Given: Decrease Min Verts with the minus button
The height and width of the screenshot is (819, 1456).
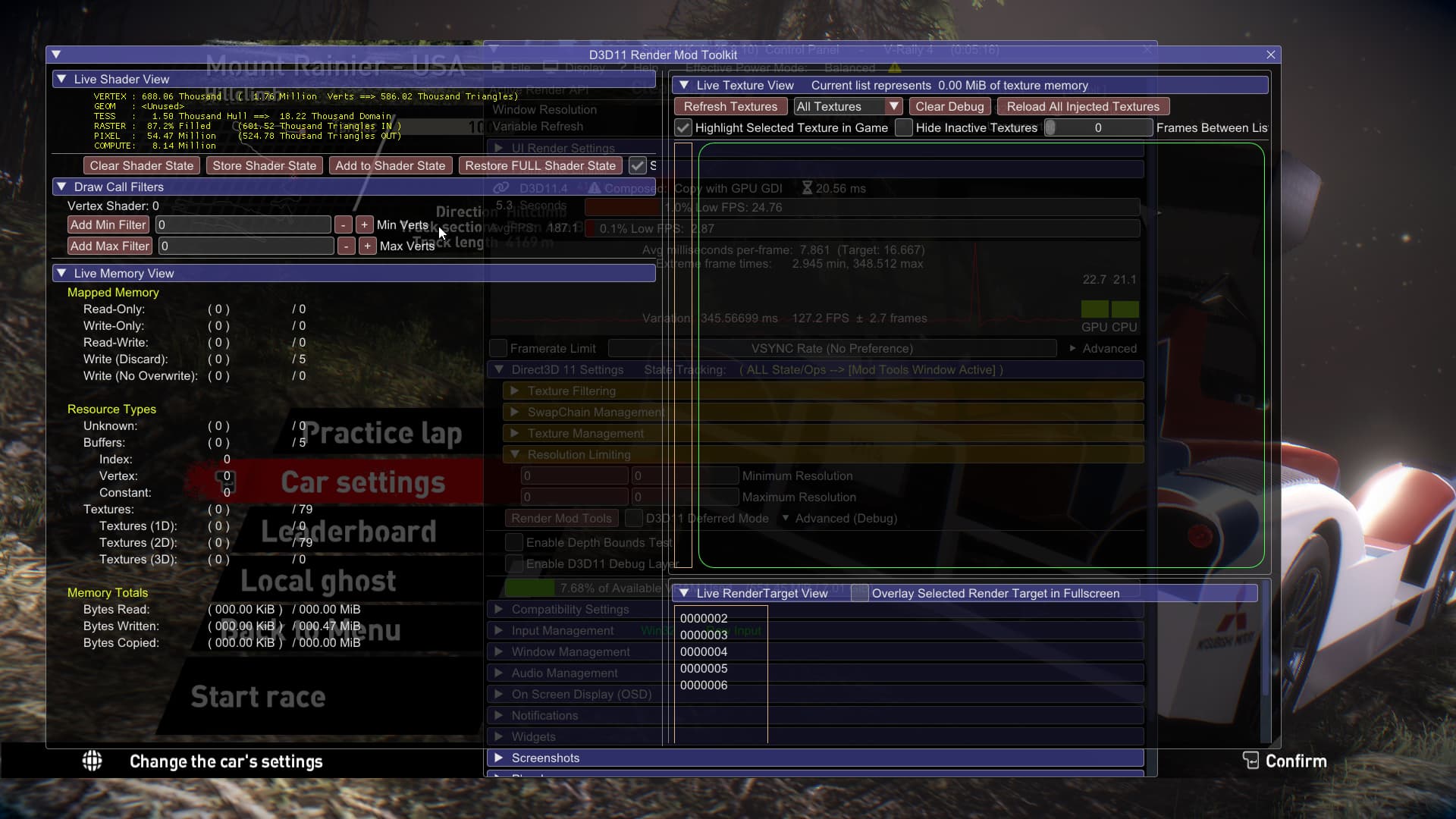Looking at the screenshot, I should pos(344,225).
